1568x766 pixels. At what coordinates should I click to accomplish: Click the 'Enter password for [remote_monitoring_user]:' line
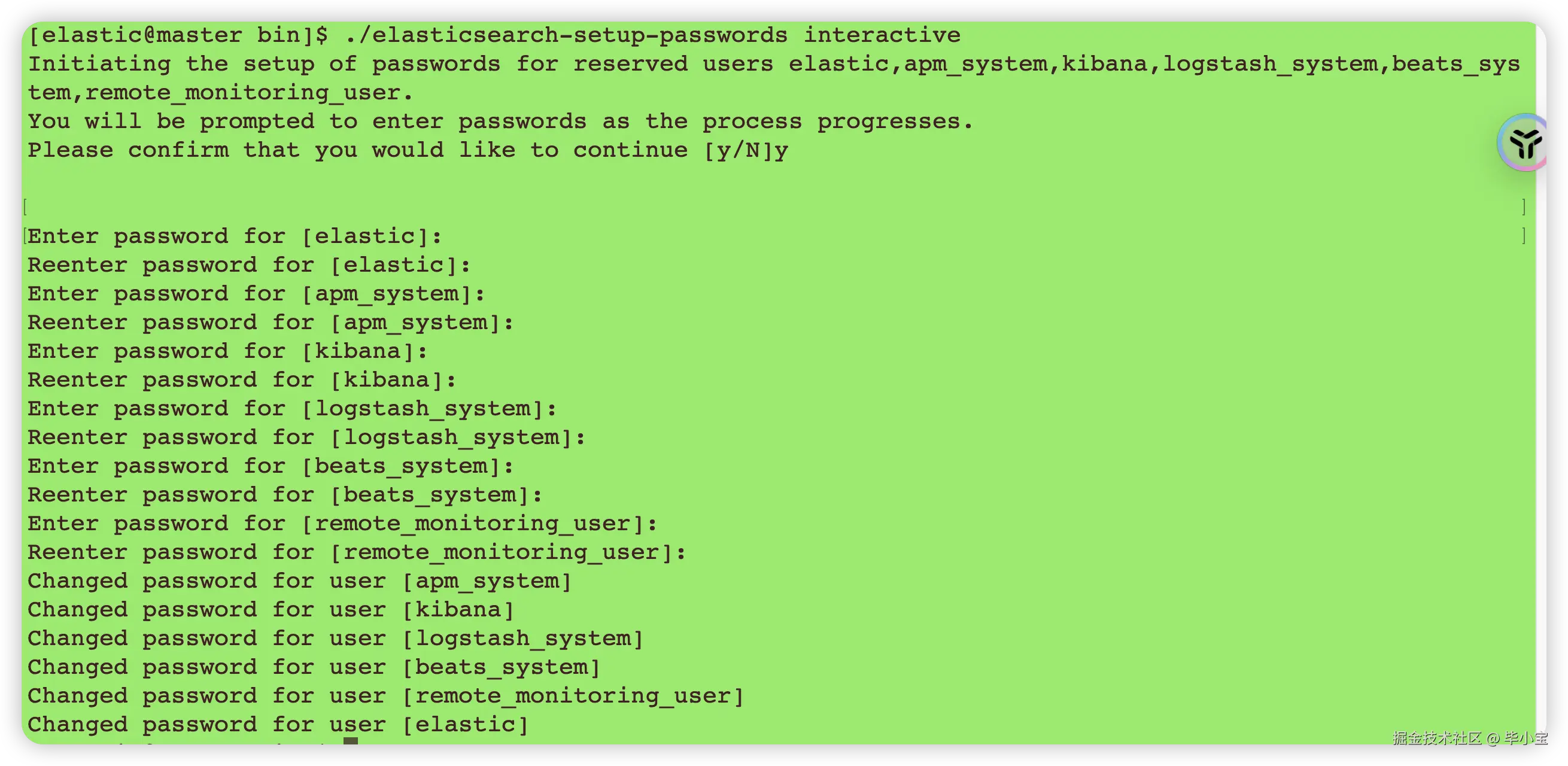click(x=342, y=524)
